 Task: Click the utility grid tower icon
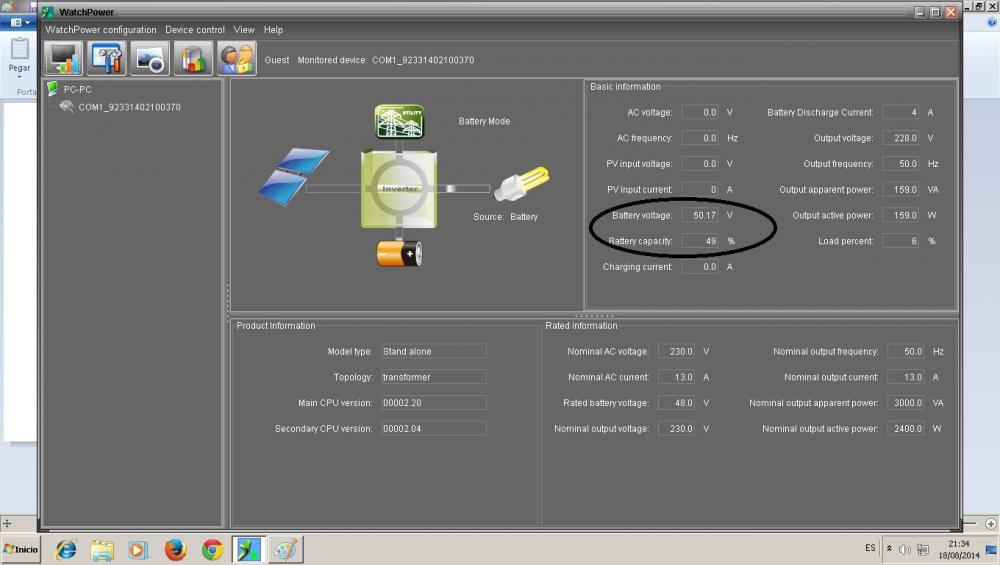[x=399, y=121]
